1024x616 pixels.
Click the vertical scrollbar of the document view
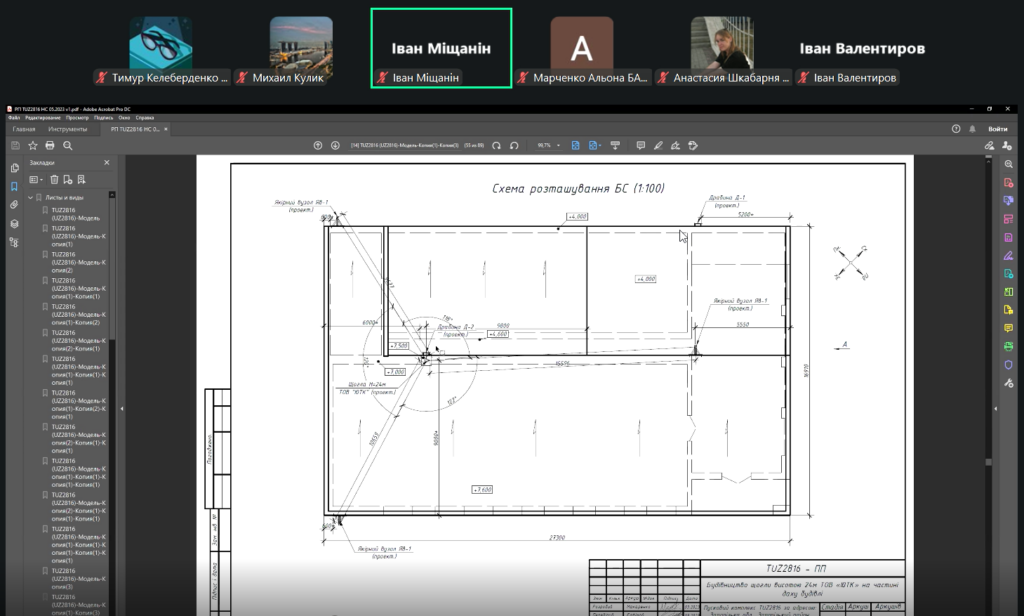pyautogui.click(x=989, y=385)
